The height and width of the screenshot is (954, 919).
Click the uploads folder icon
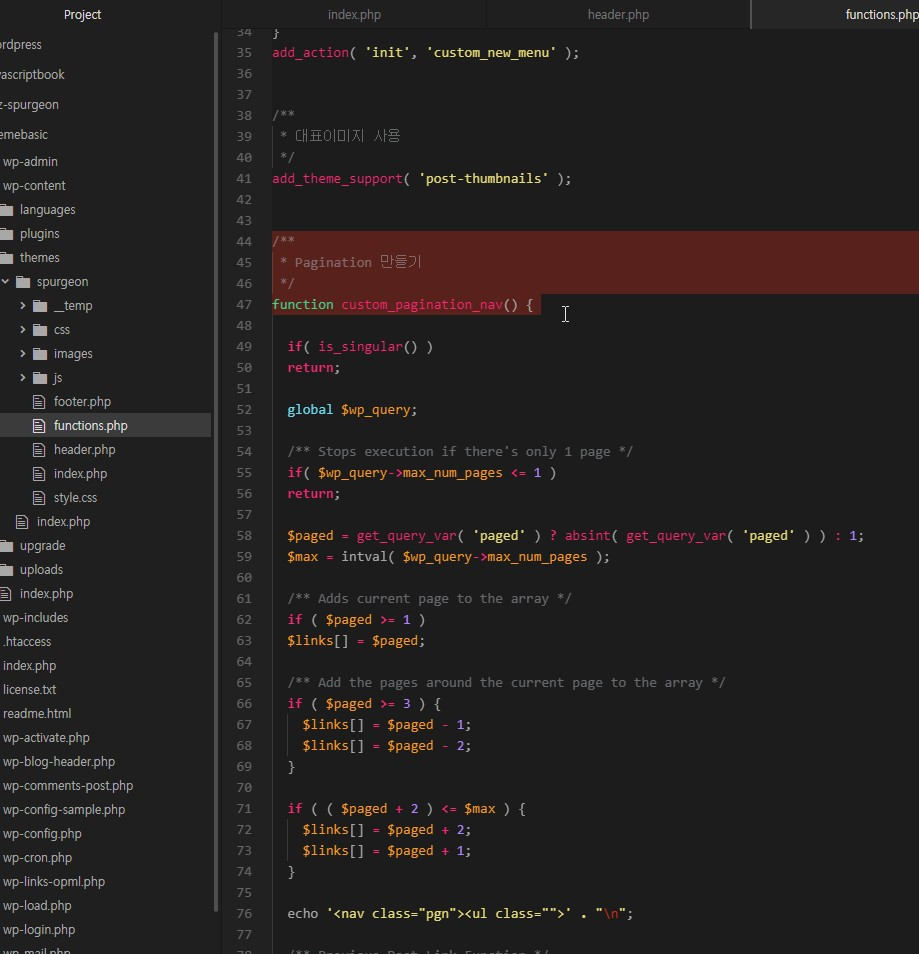(x=7, y=570)
